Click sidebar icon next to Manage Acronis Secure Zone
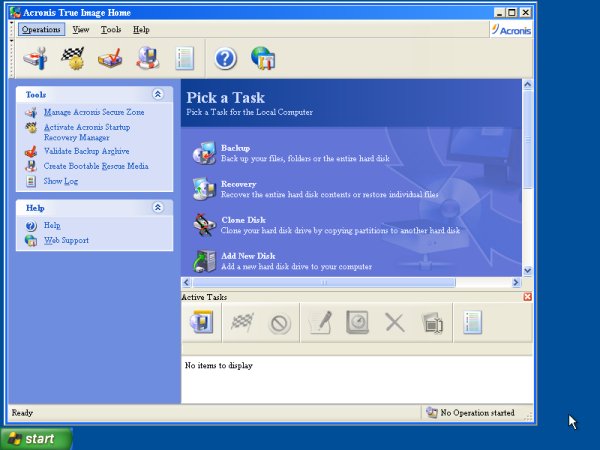This screenshot has height=450, width=600. (x=31, y=112)
